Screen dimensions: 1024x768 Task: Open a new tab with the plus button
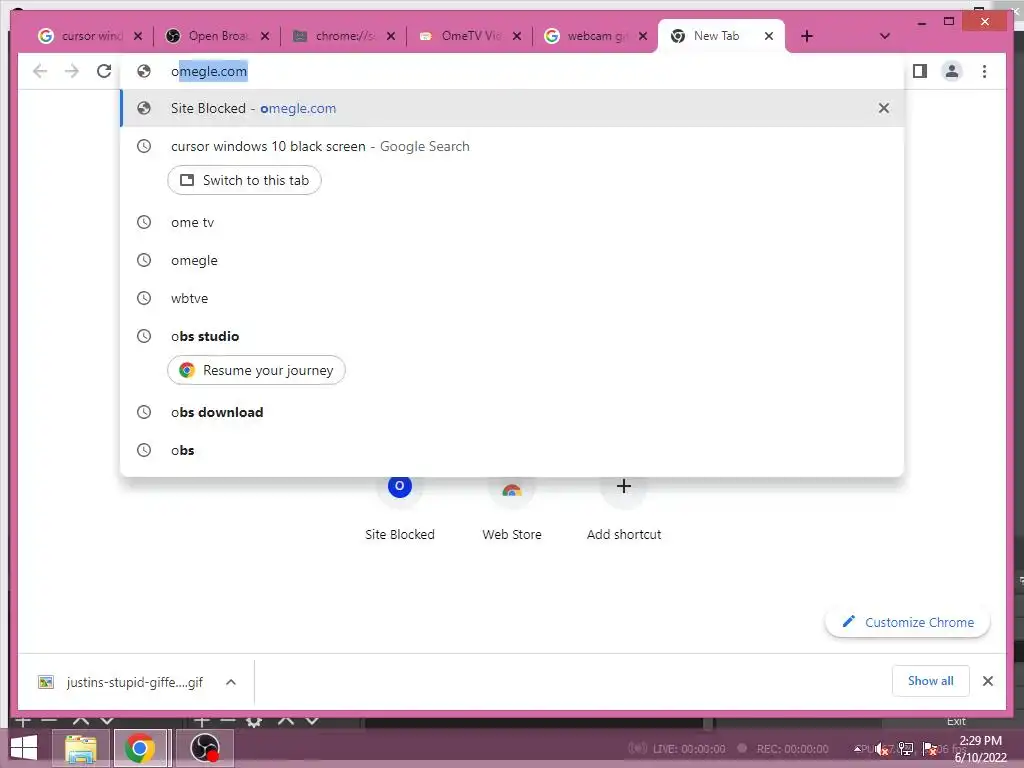coord(807,36)
